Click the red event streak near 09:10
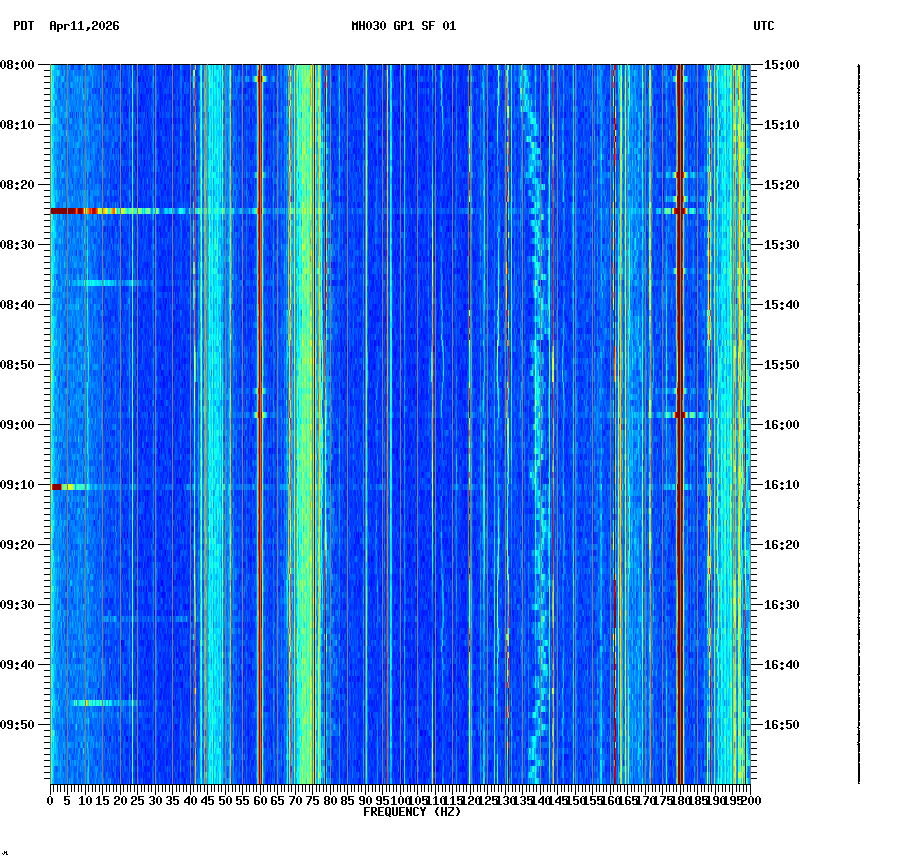902x864 pixels. pyautogui.click(x=60, y=487)
